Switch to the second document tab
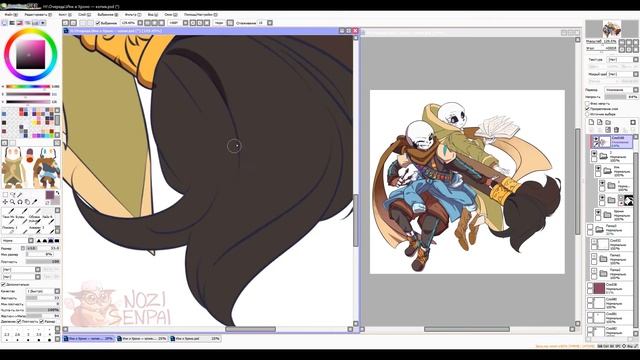 (x=142, y=339)
